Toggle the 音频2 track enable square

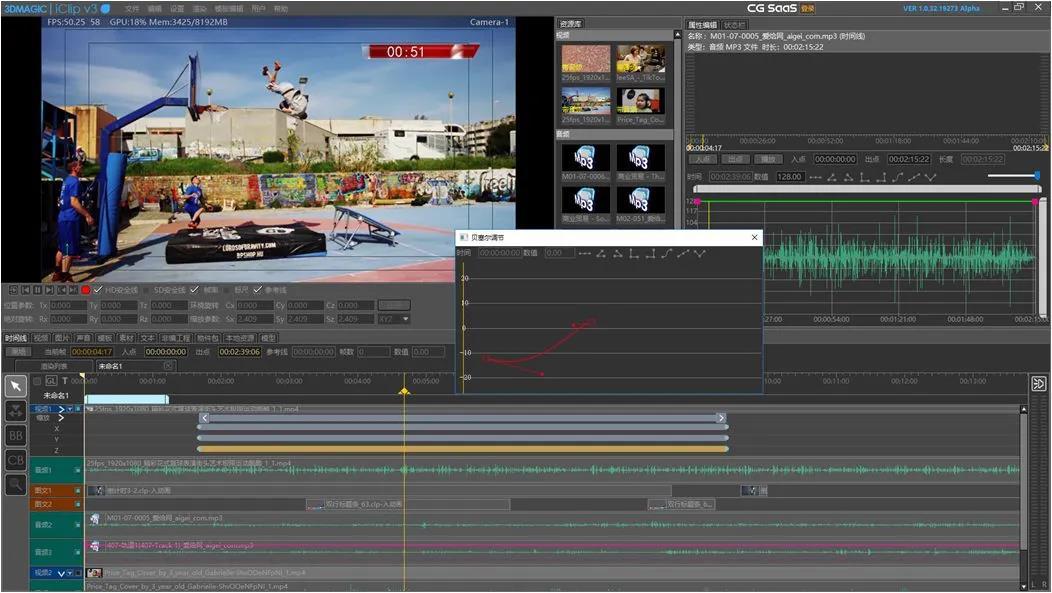coord(78,525)
